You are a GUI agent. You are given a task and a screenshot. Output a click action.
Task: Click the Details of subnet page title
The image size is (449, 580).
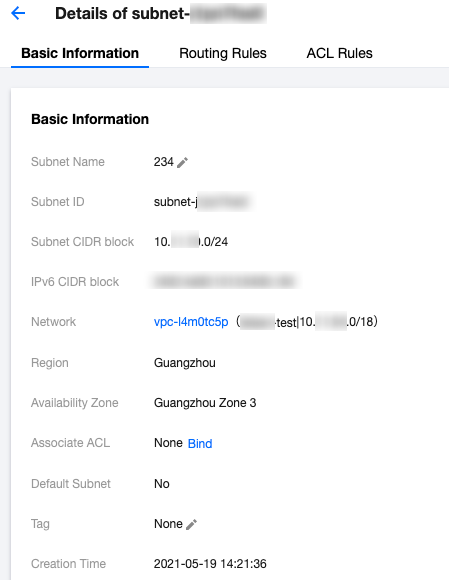pyautogui.click(x=161, y=14)
